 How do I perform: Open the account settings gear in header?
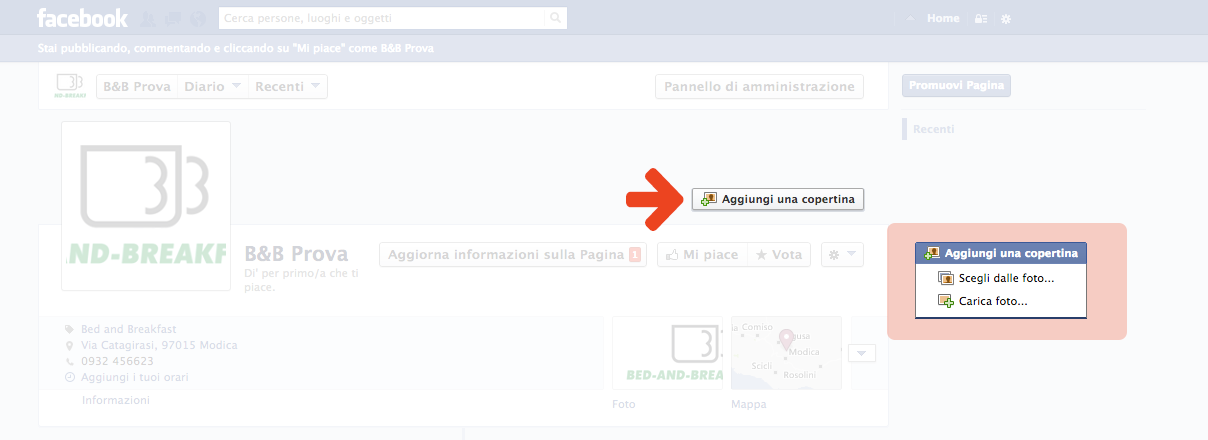pyautogui.click(x=1006, y=19)
